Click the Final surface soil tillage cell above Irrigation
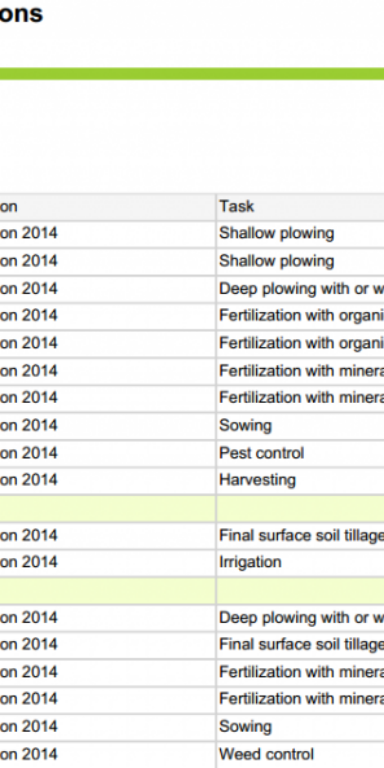Image resolution: width=384 pixels, height=768 pixels. (300, 535)
